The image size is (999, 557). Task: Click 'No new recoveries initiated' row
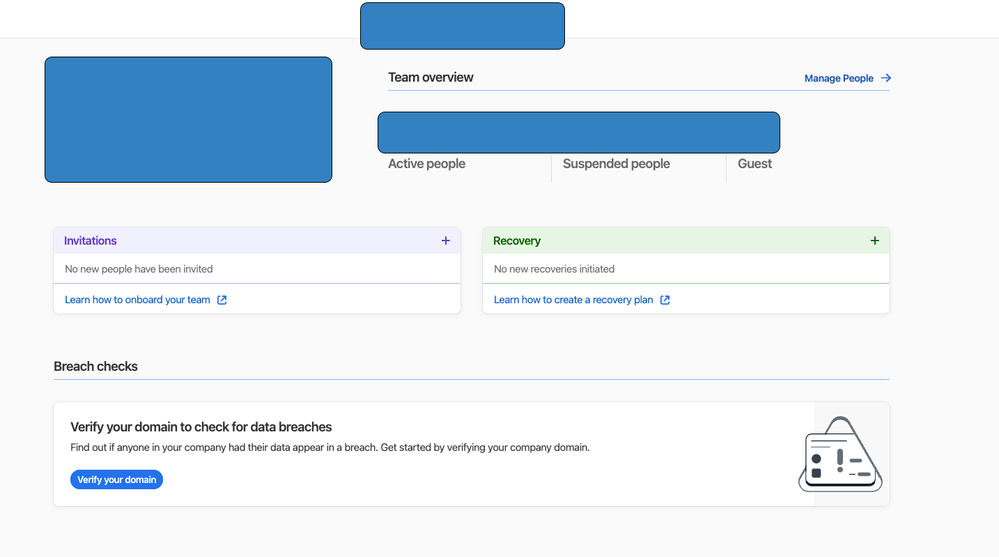pos(554,269)
